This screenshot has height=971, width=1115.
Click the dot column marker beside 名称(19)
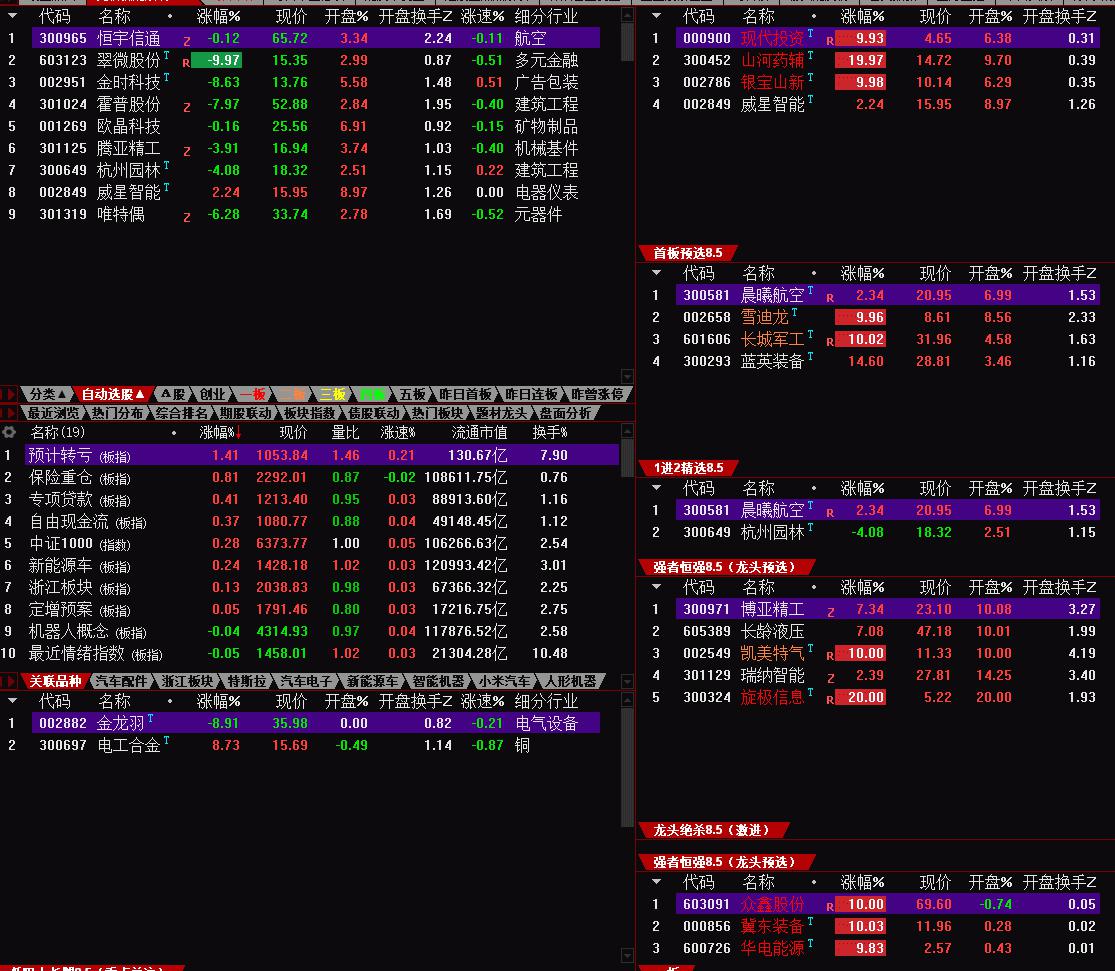pos(174,433)
